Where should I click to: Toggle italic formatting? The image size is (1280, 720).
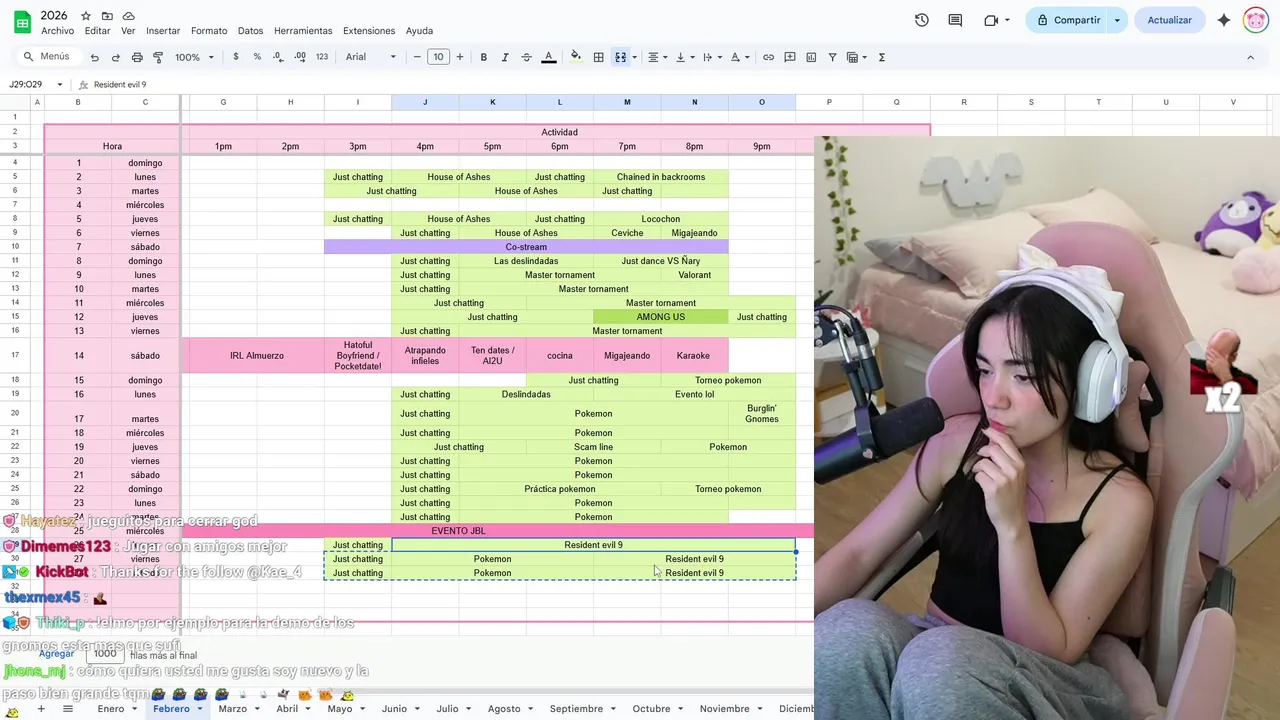(x=505, y=57)
